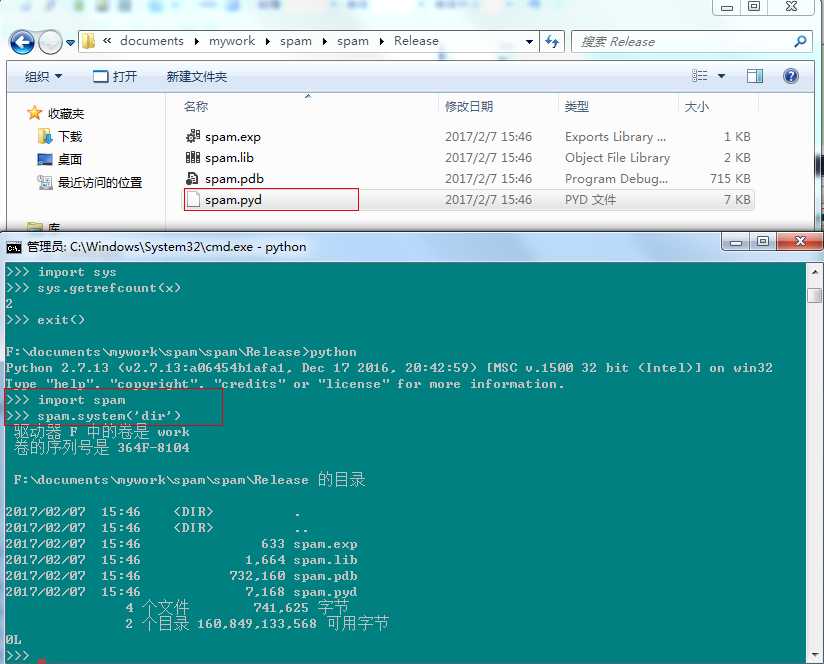Select 'mywork' in the address breadcrumb
This screenshot has width=824, height=664.
232,41
